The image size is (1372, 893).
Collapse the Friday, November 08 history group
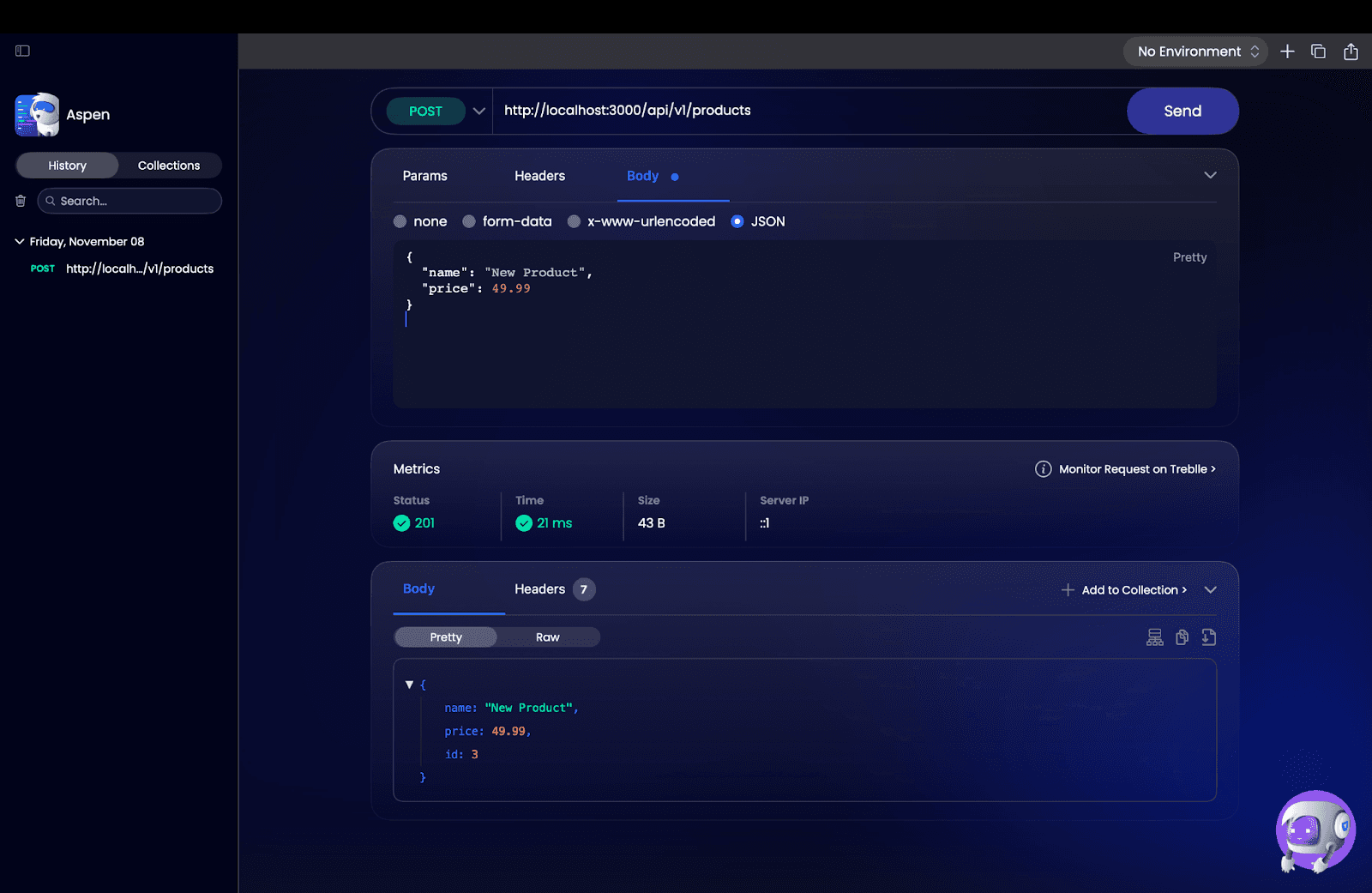pyautogui.click(x=19, y=241)
